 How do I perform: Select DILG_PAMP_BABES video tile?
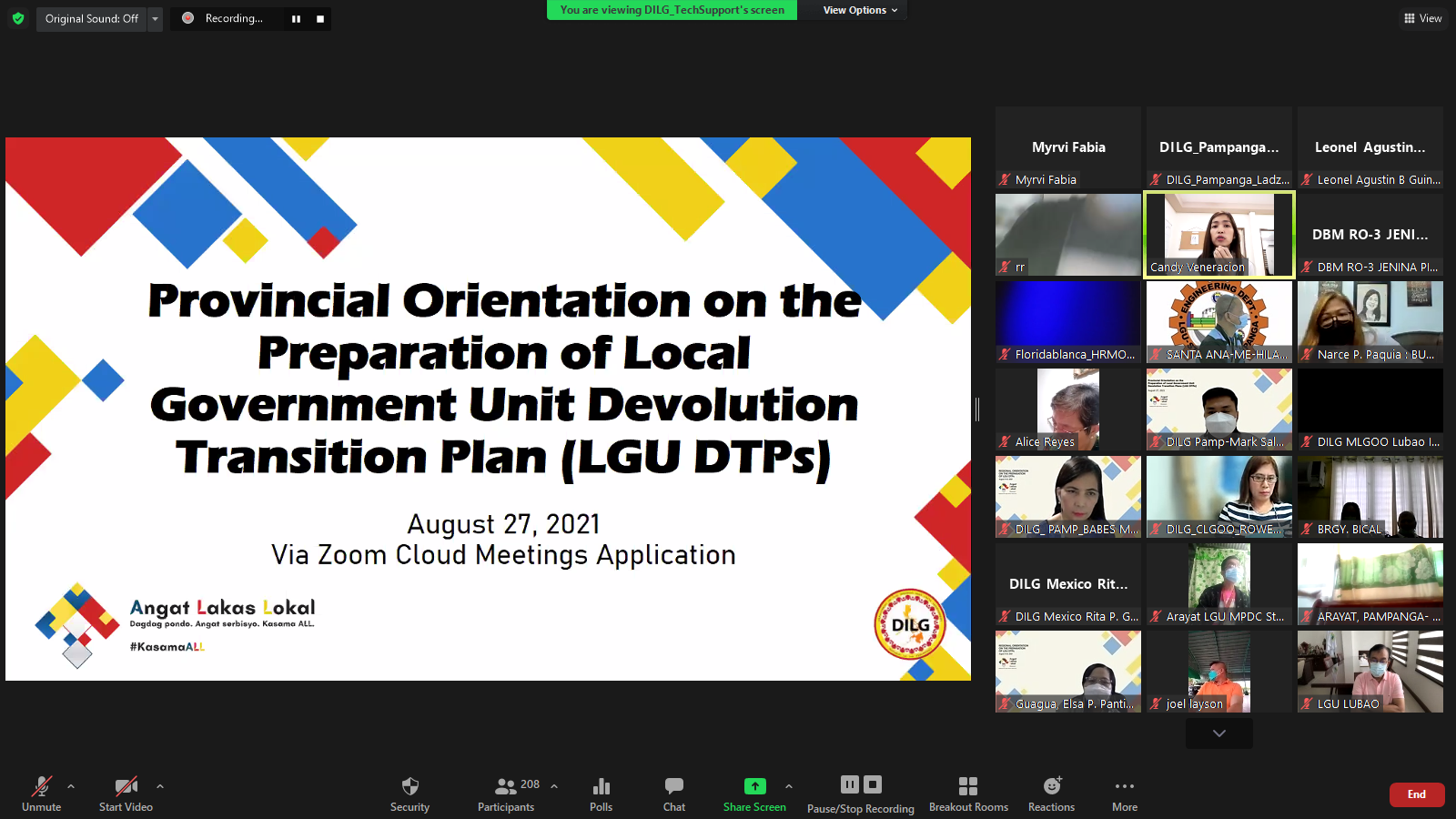1068,497
